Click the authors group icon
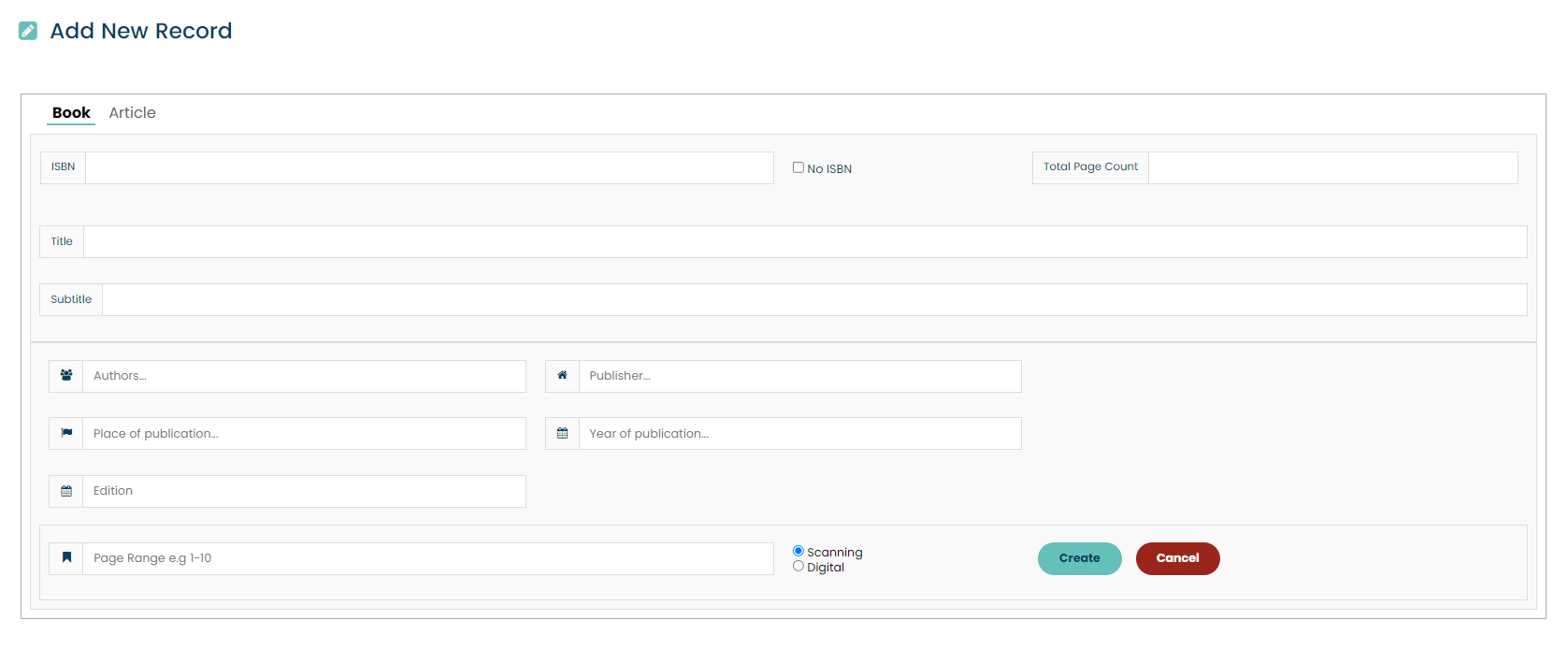Screen dimensions: 1568x649 coord(66,376)
